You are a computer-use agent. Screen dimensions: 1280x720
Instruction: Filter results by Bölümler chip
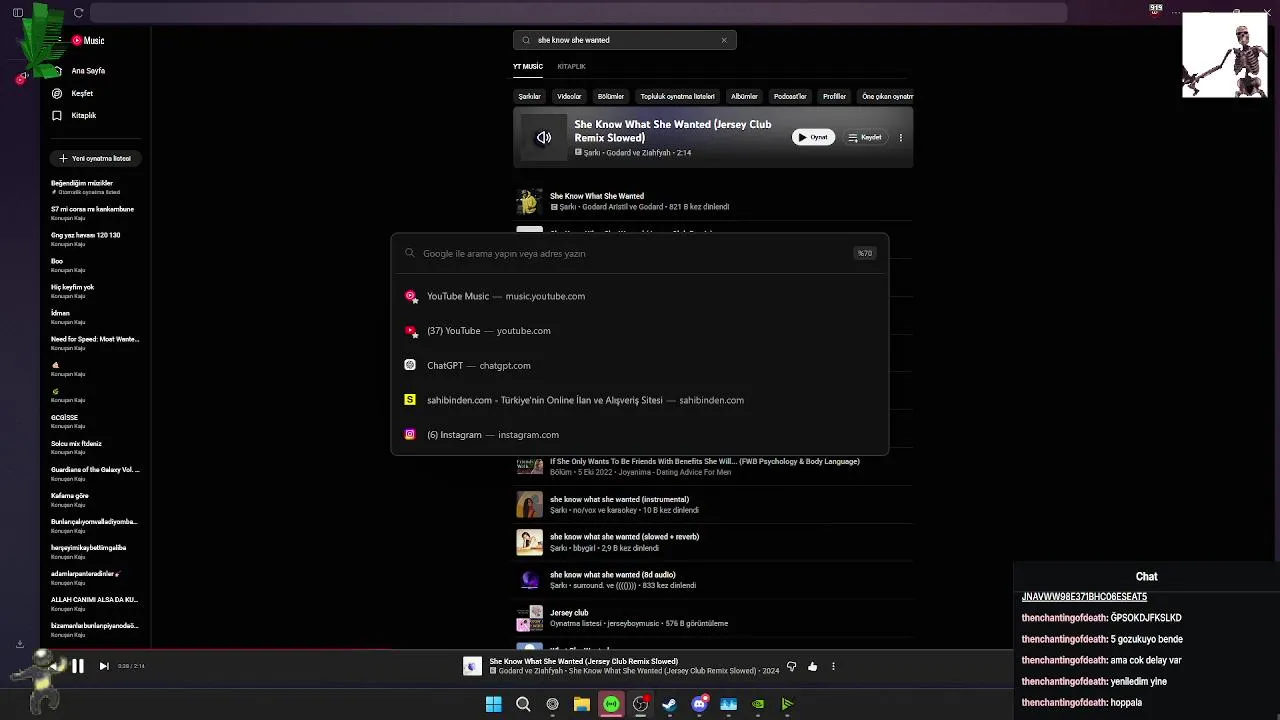point(611,96)
